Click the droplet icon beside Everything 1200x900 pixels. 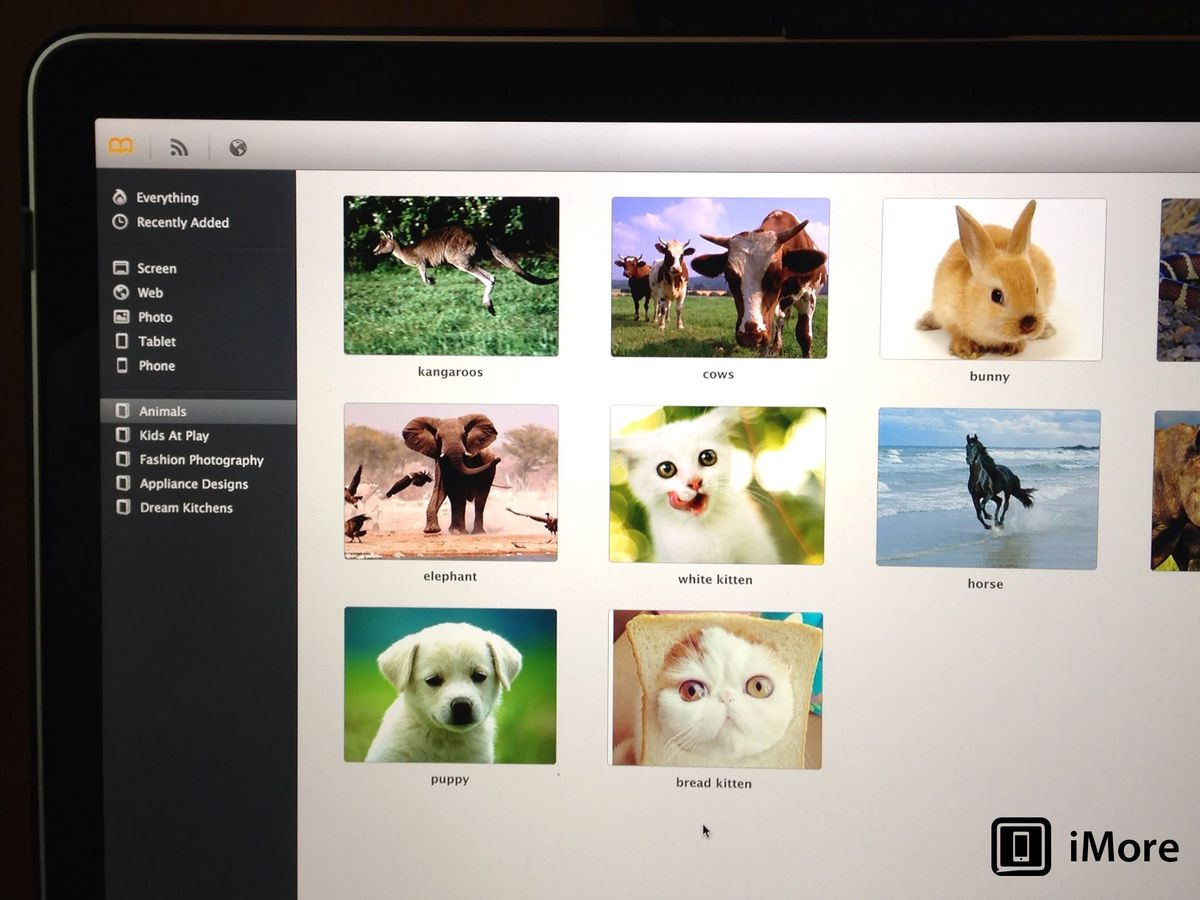point(120,198)
